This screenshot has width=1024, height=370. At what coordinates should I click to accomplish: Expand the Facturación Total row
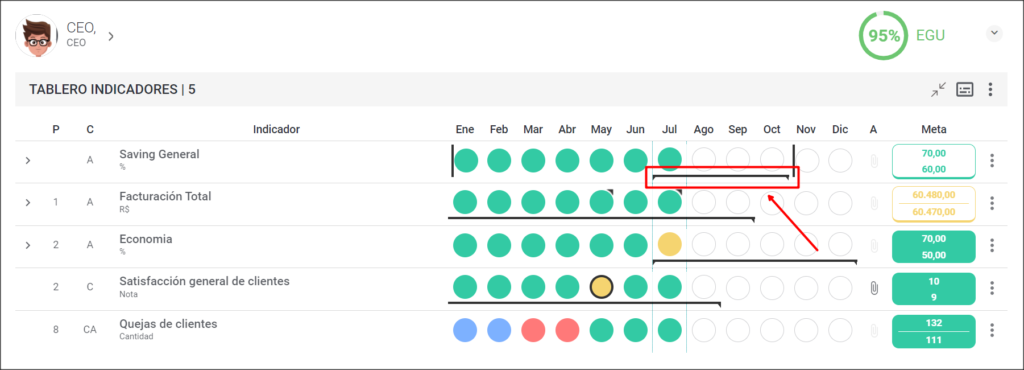[27, 202]
